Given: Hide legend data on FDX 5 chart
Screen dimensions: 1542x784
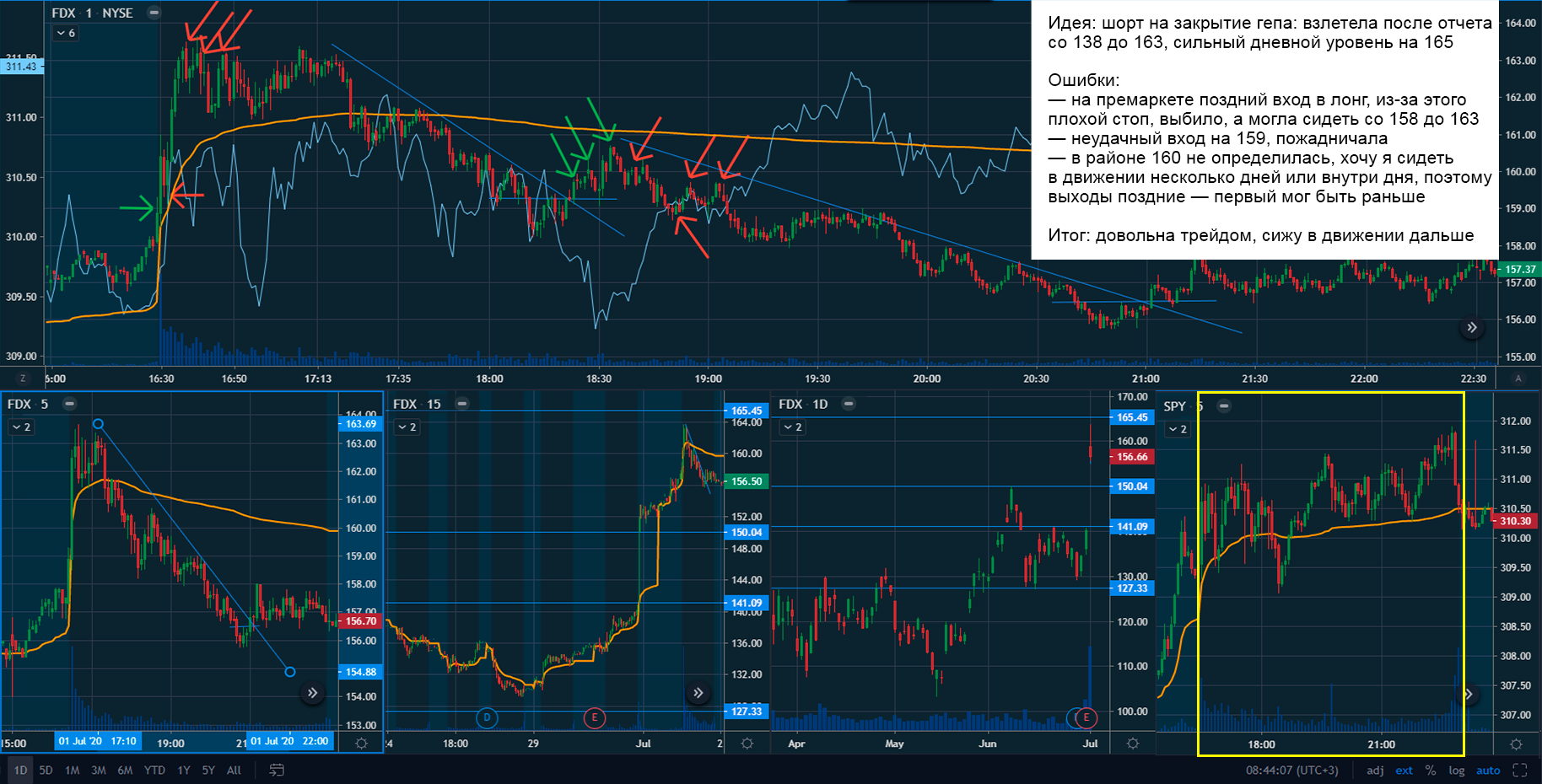Looking at the screenshot, I should pyautogui.click(x=69, y=404).
